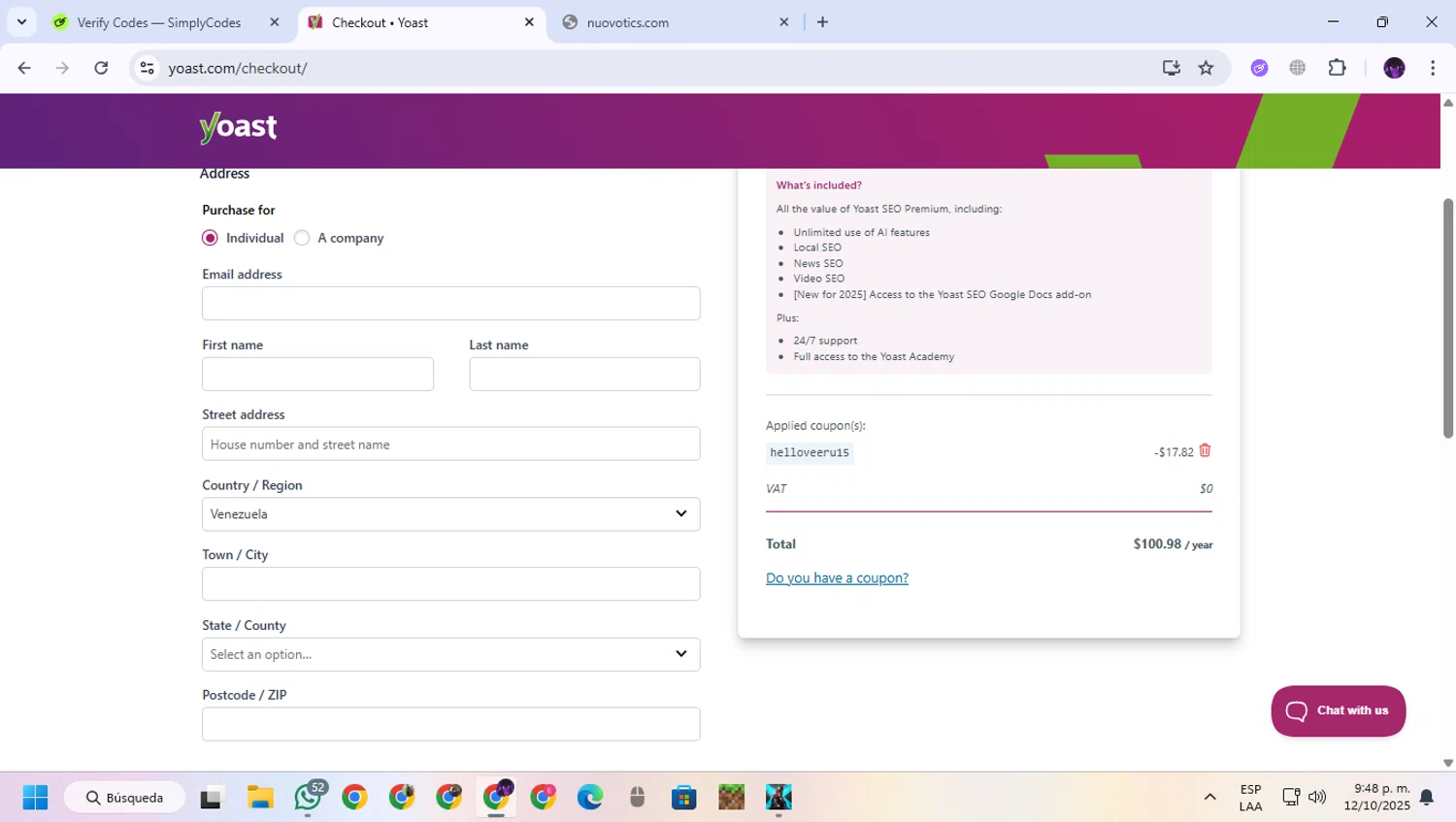
Task: Click the Postcode / ZIP input field
Action: (x=450, y=724)
